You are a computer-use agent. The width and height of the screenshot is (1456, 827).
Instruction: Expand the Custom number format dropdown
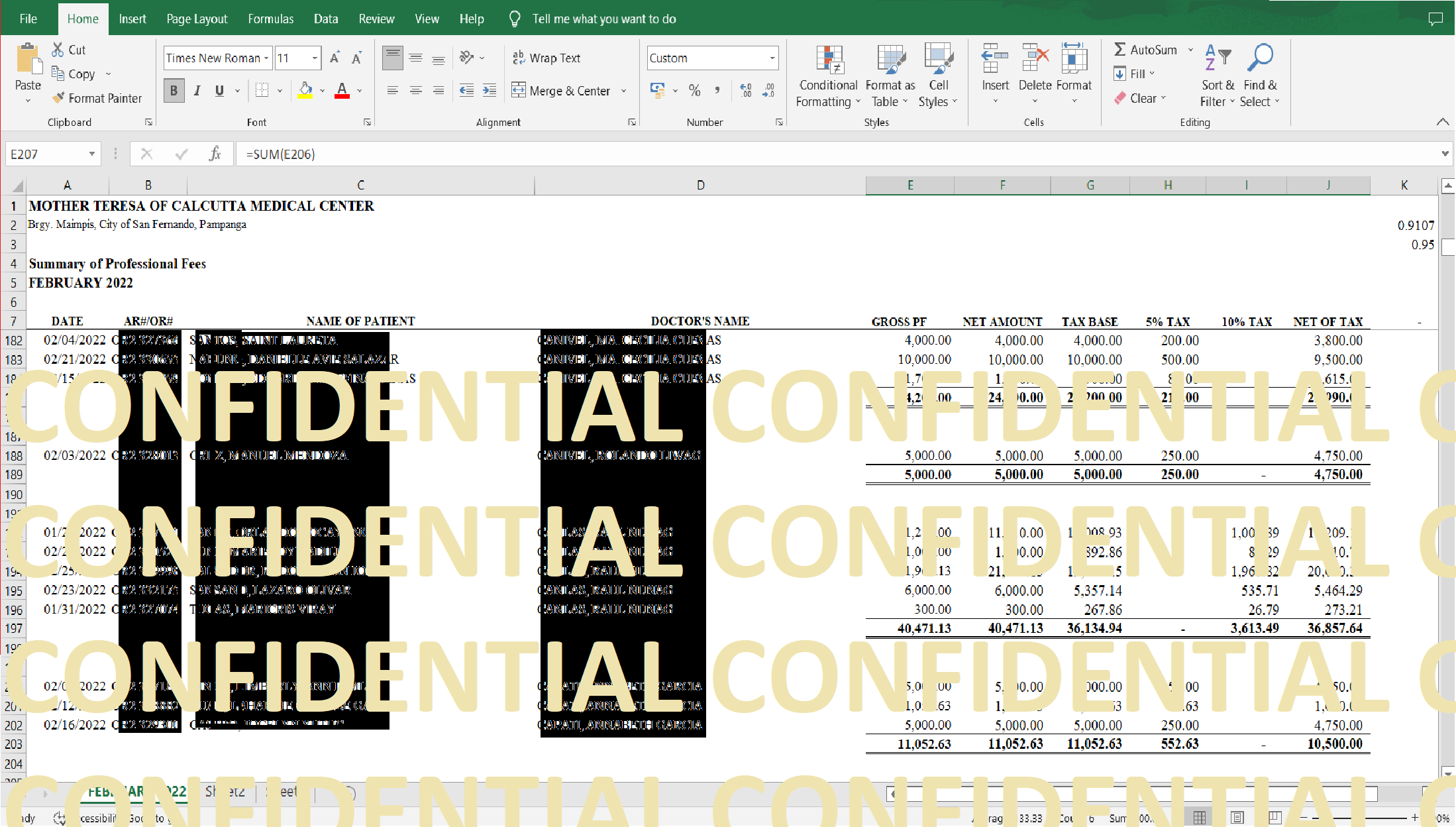click(x=772, y=58)
